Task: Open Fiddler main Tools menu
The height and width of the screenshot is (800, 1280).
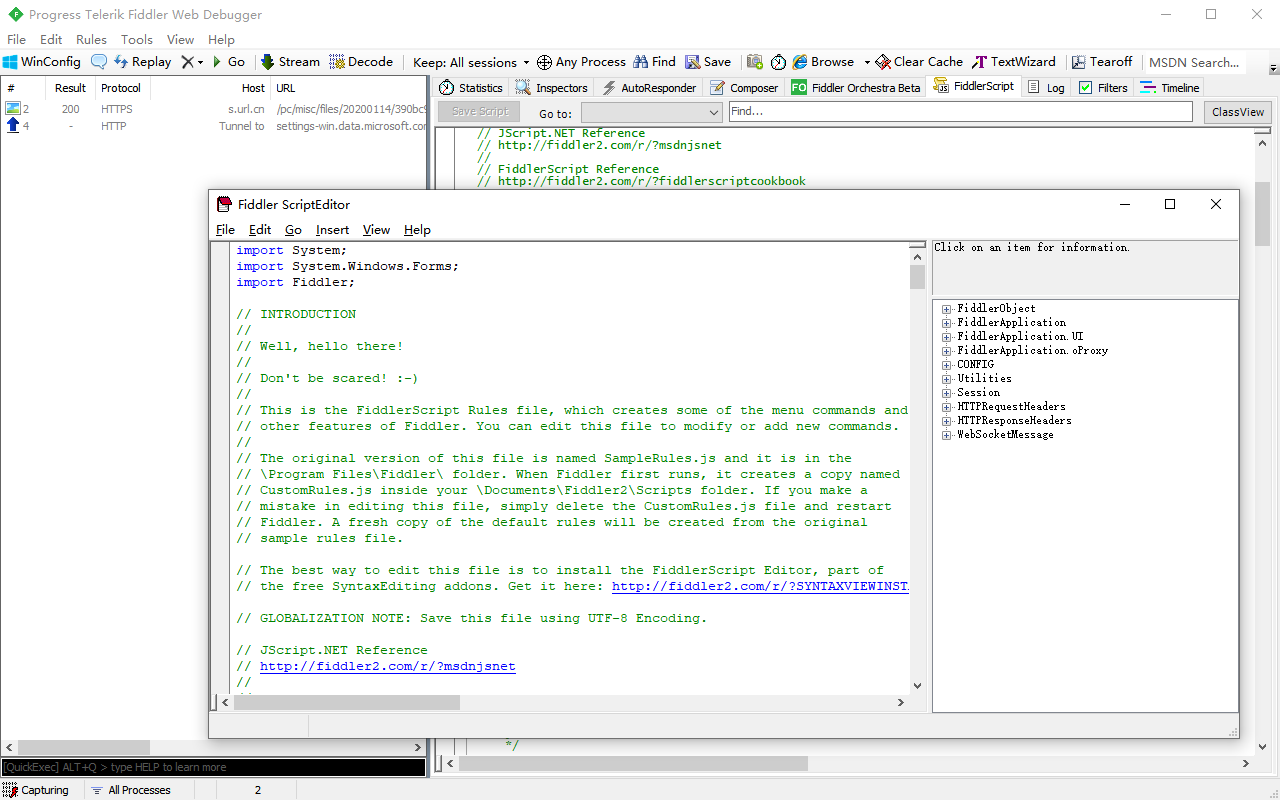Action: [137, 40]
